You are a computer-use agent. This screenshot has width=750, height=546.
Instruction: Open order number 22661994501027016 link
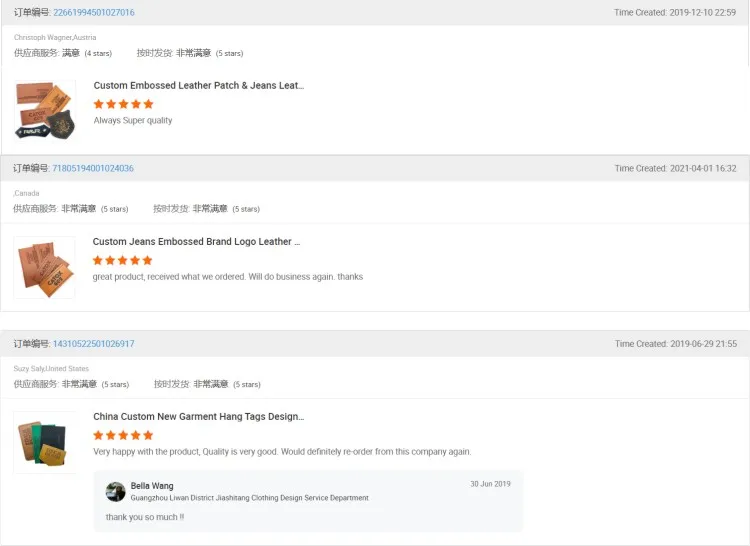(x=93, y=12)
